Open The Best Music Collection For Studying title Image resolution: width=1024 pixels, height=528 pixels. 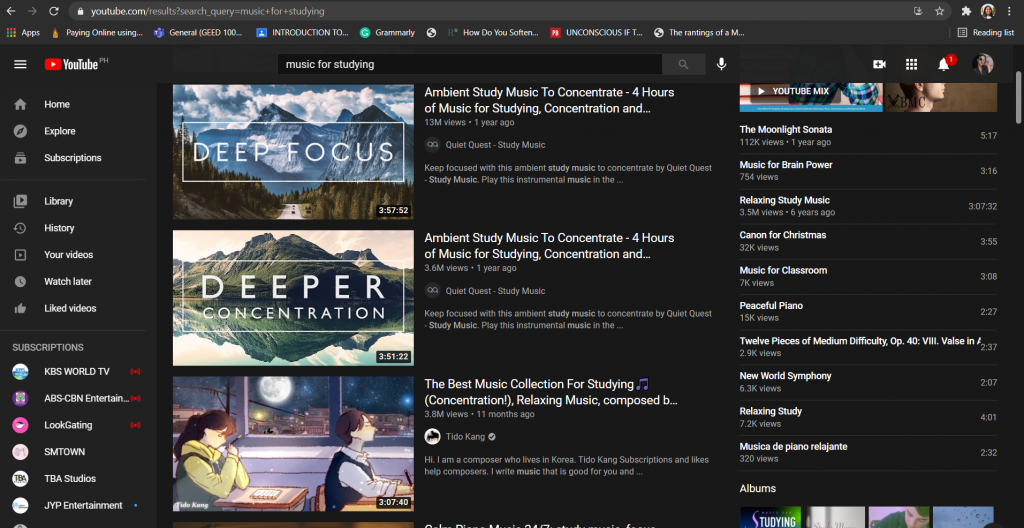point(551,392)
